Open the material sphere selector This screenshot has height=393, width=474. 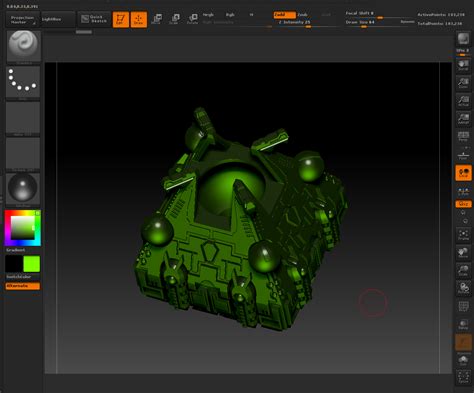[x=23, y=189]
